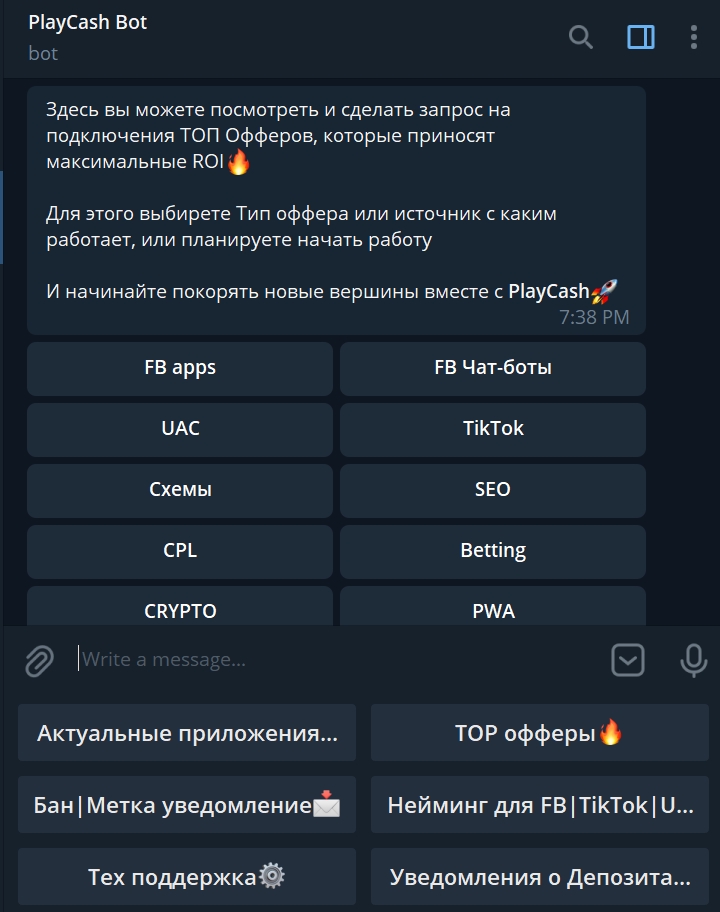
Task: Click the paperclip attach file icon
Action: pyautogui.click(x=40, y=661)
